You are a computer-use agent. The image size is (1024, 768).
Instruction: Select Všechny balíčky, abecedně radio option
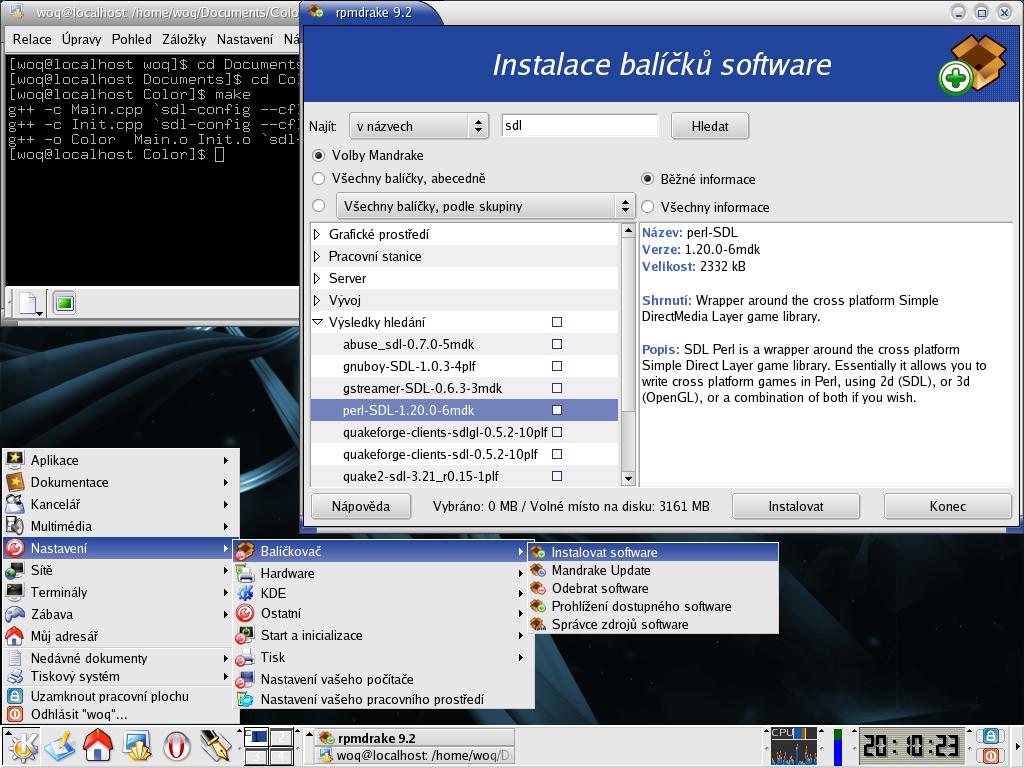coord(319,178)
